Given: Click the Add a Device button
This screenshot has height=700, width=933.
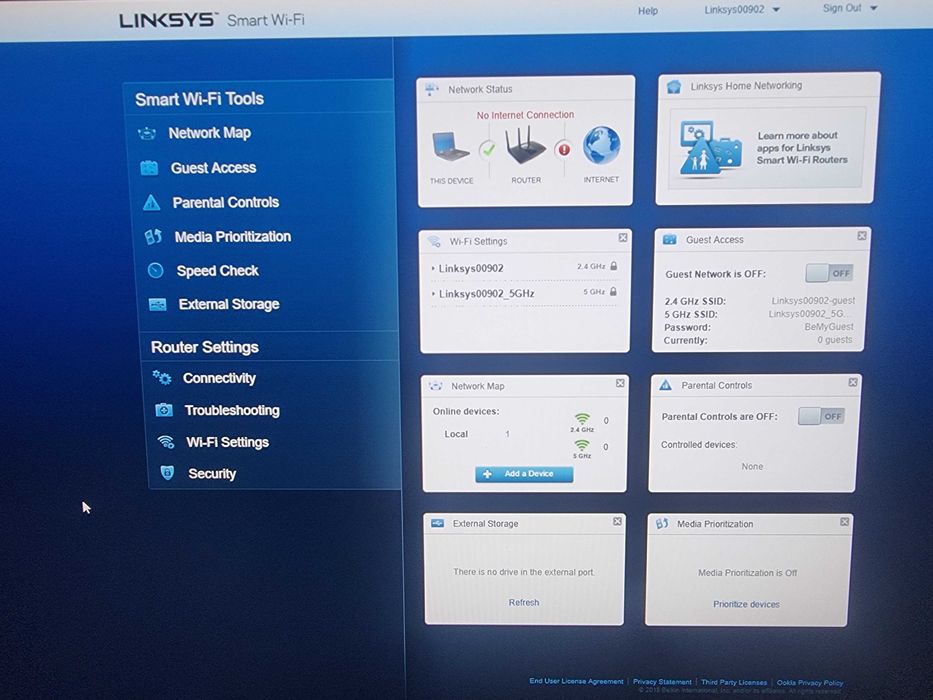Looking at the screenshot, I should pos(524,474).
